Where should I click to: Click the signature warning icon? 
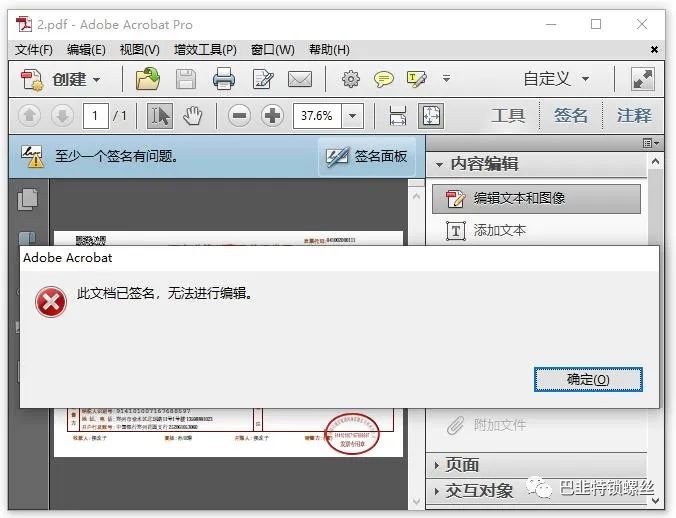click(x=33, y=156)
